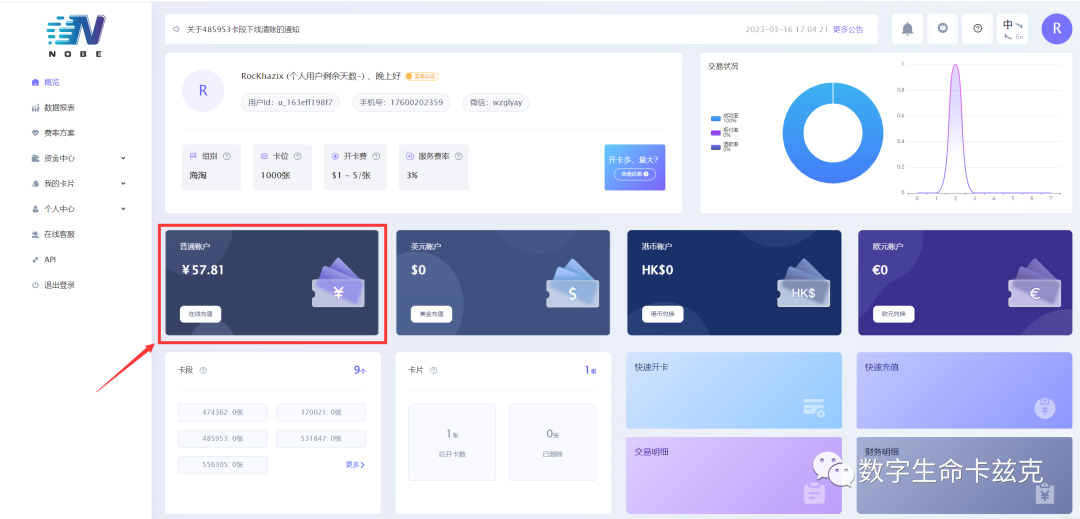The height and width of the screenshot is (519, 1080).
Task: Click the help icon next to 卡片
Action: click(x=433, y=370)
